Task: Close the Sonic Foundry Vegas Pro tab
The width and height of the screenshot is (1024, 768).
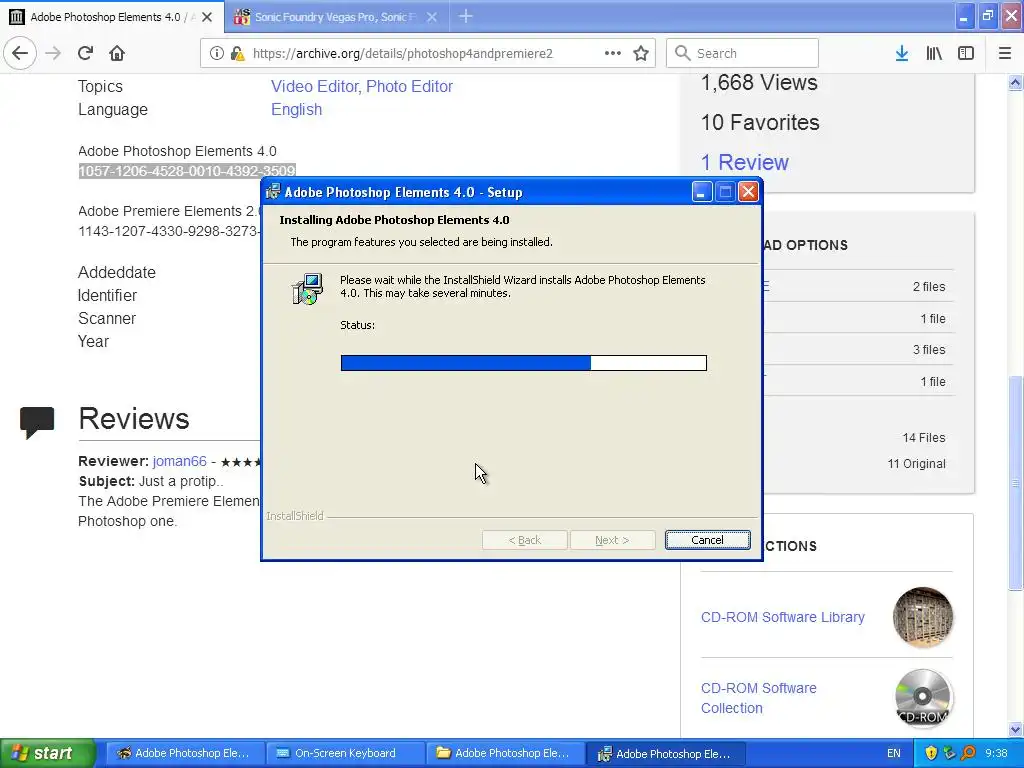Action: coord(432,17)
